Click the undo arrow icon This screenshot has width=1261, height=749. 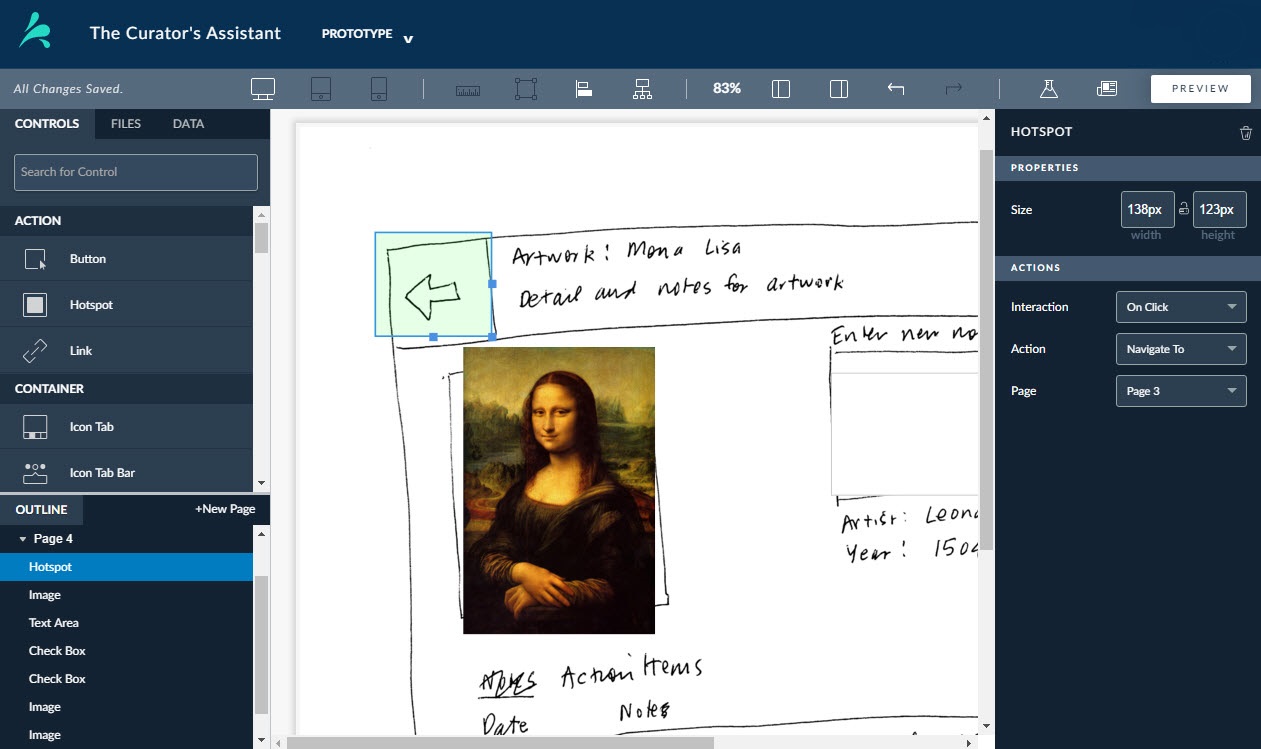point(896,89)
